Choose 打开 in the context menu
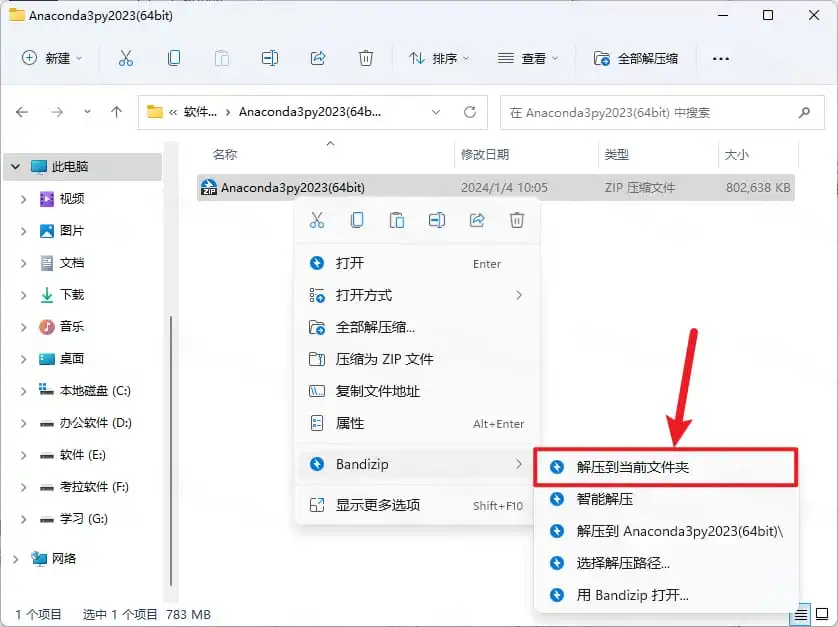Screen dimensions: 838x627 coord(417,263)
